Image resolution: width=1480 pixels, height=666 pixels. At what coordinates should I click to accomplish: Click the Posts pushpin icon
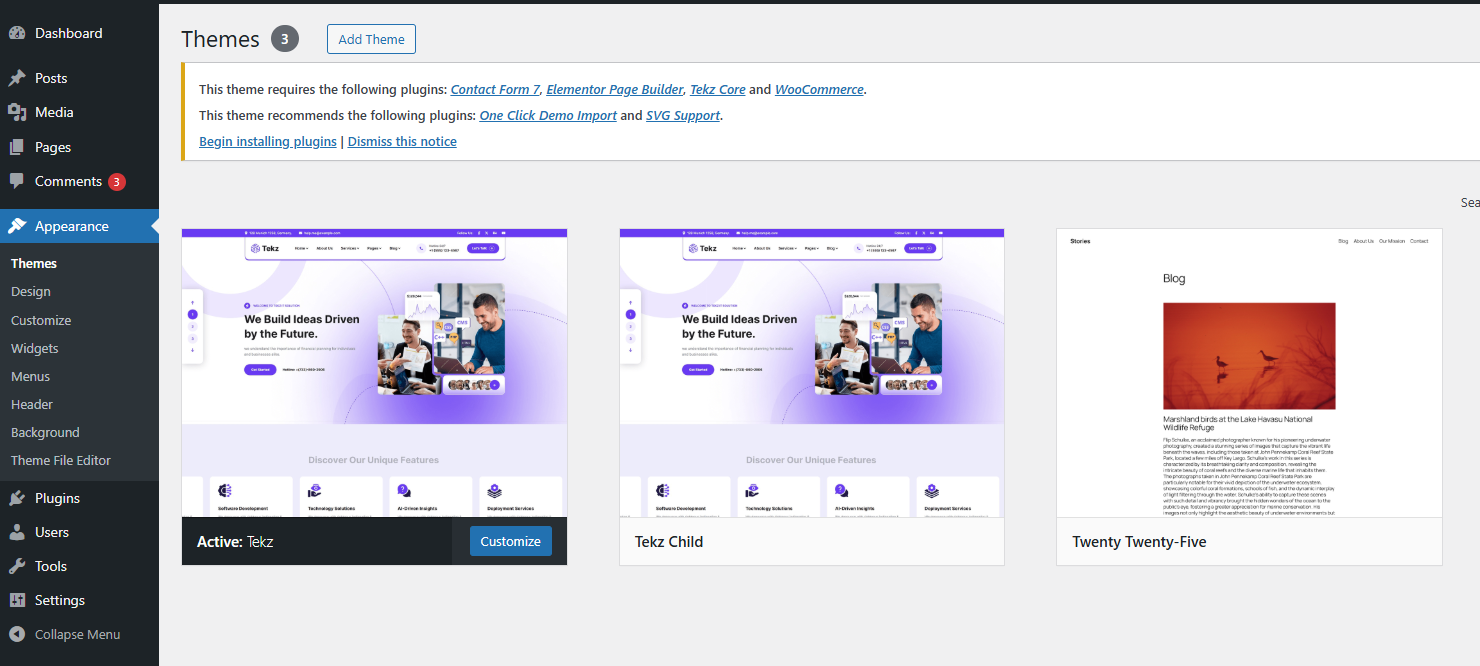click(17, 78)
